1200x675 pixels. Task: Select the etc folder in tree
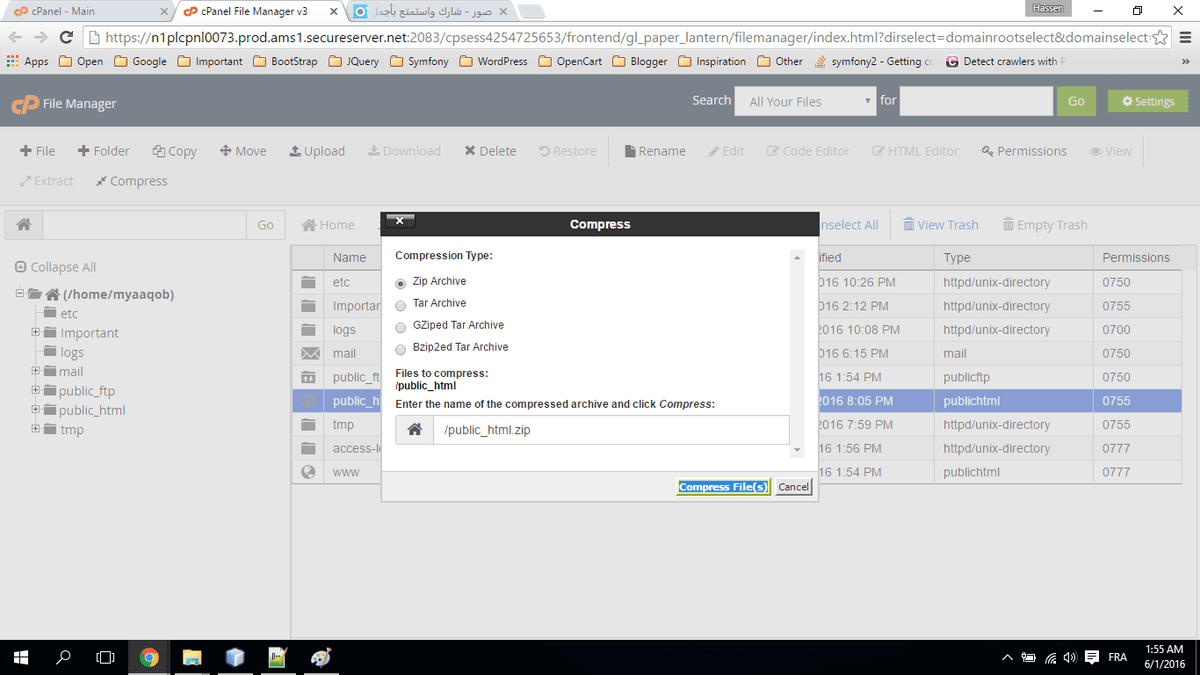69,313
